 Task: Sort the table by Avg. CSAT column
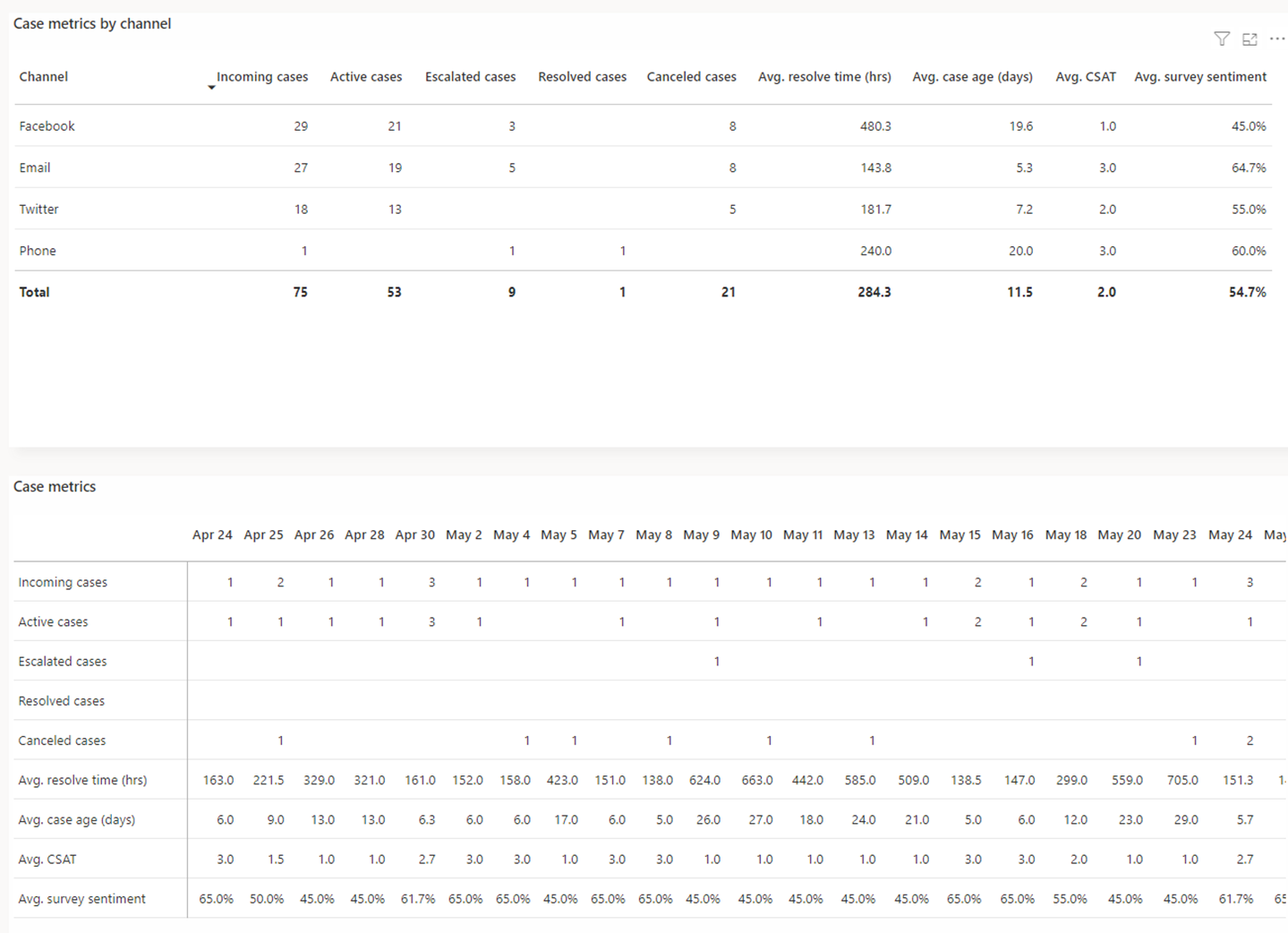click(1085, 76)
